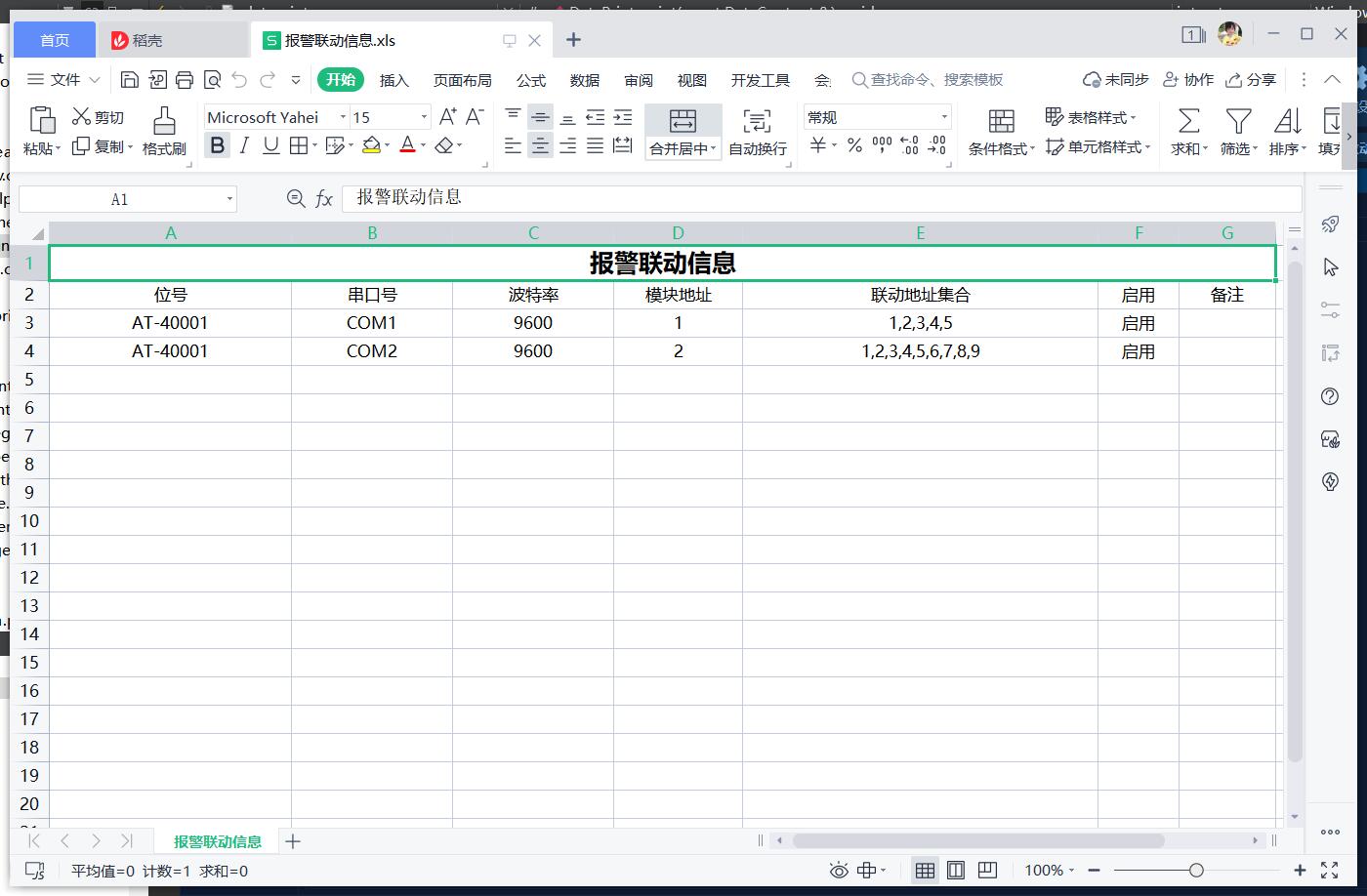1367x896 pixels.
Task: Click the print icon in quick toolbar
Action: [x=185, y=80]
